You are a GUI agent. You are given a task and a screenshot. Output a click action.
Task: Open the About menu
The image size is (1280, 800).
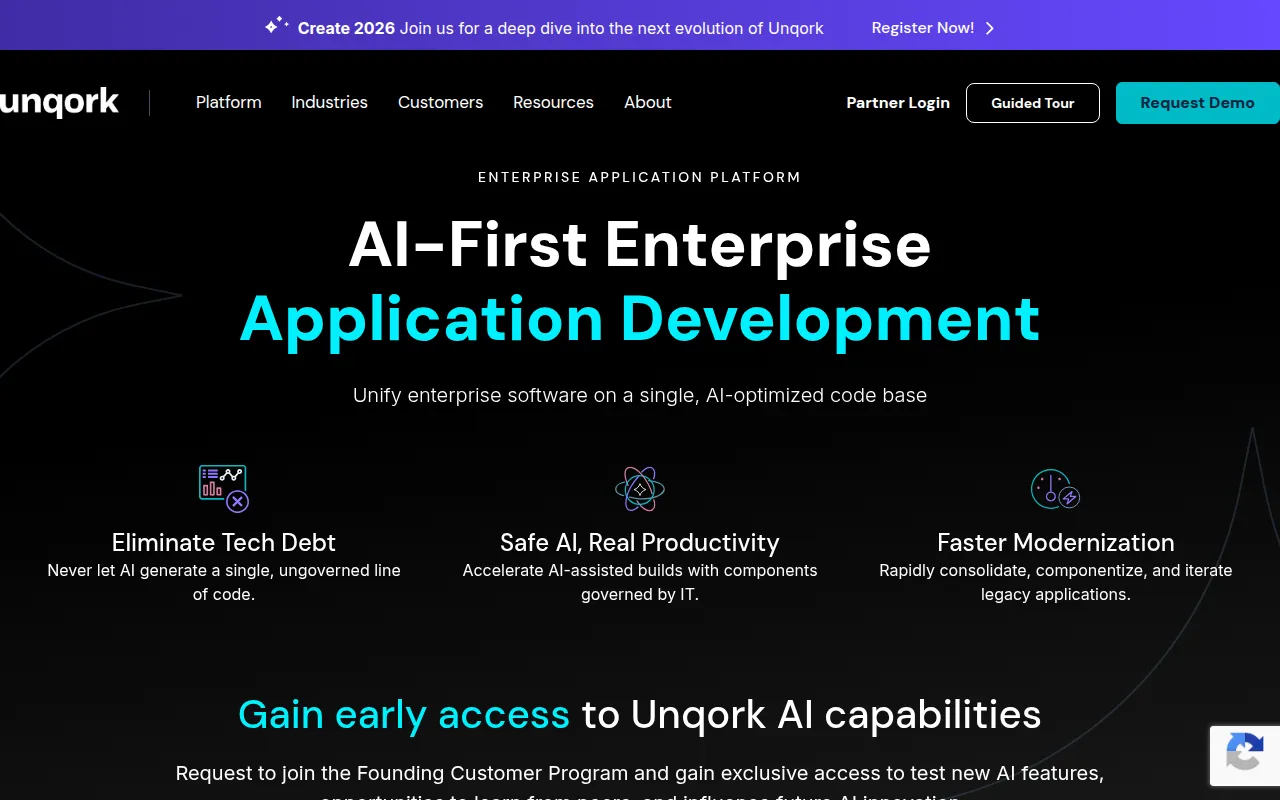tap(648, 102)
